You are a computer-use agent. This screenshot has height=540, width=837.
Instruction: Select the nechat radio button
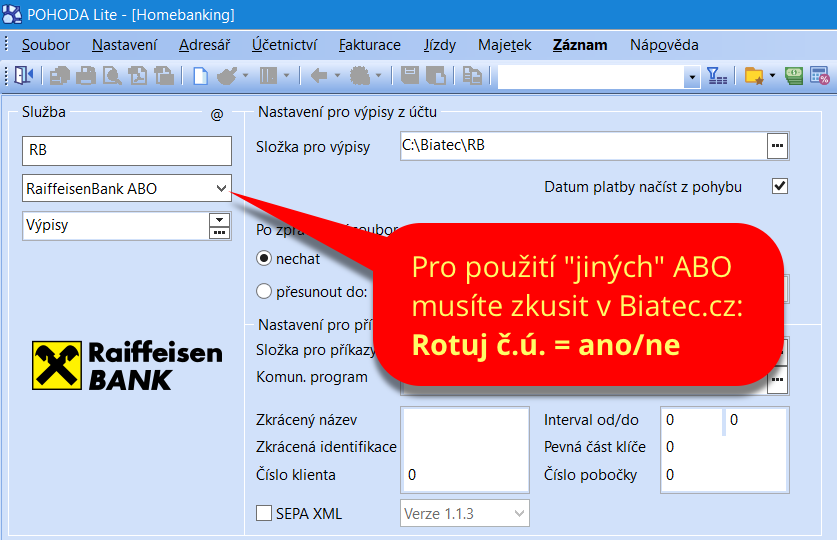(x=264, y=259)
